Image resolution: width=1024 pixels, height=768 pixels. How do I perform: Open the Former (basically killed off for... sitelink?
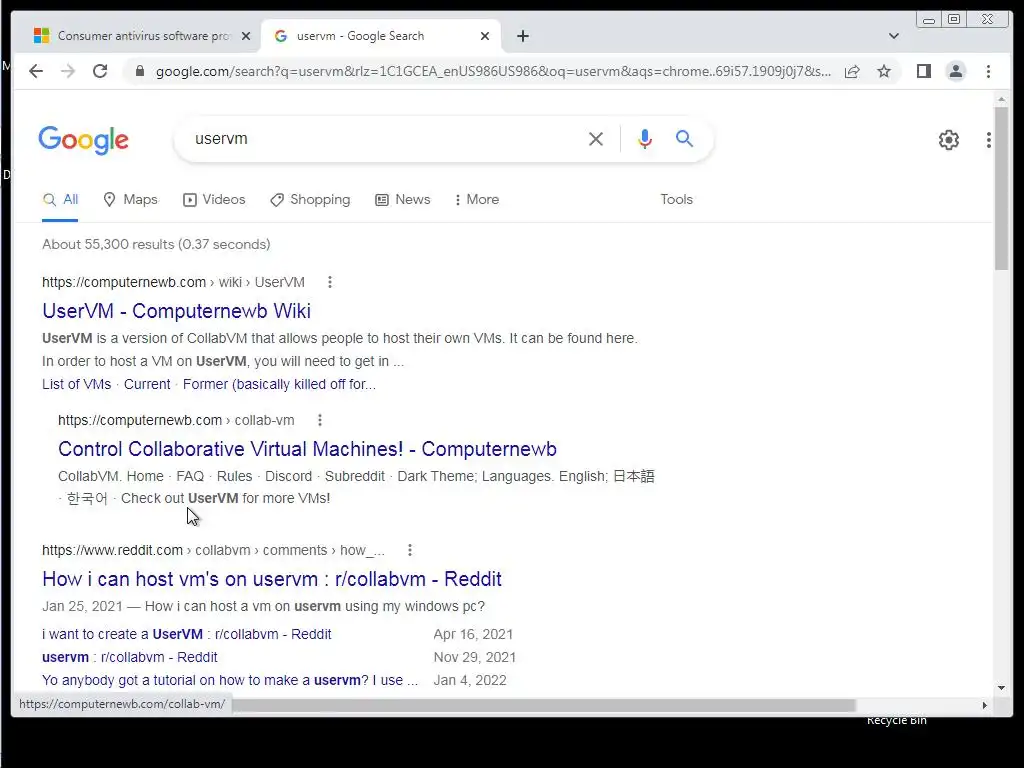(x=279, y=384)
